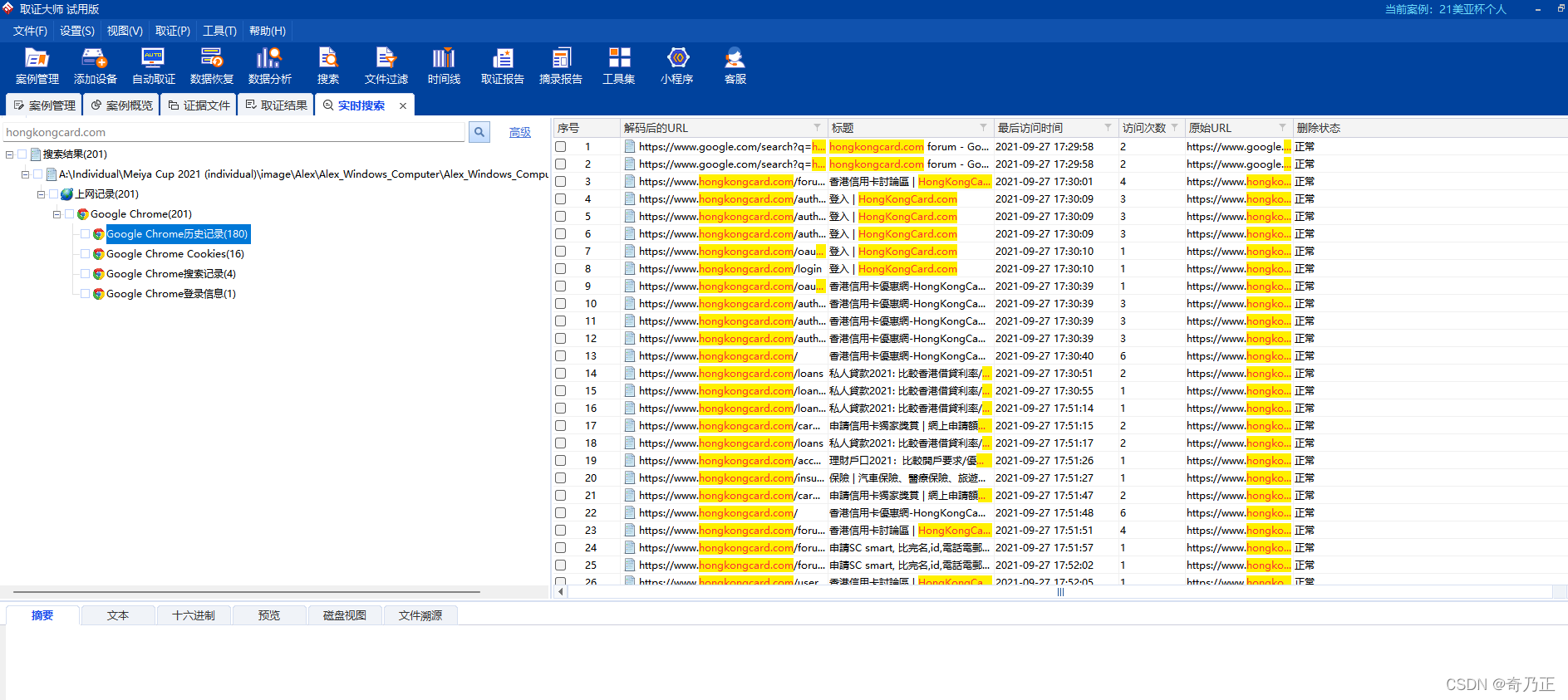
Task: Click the table horizontal scrollbar thumb
Action: click(x=1060, y=592)
